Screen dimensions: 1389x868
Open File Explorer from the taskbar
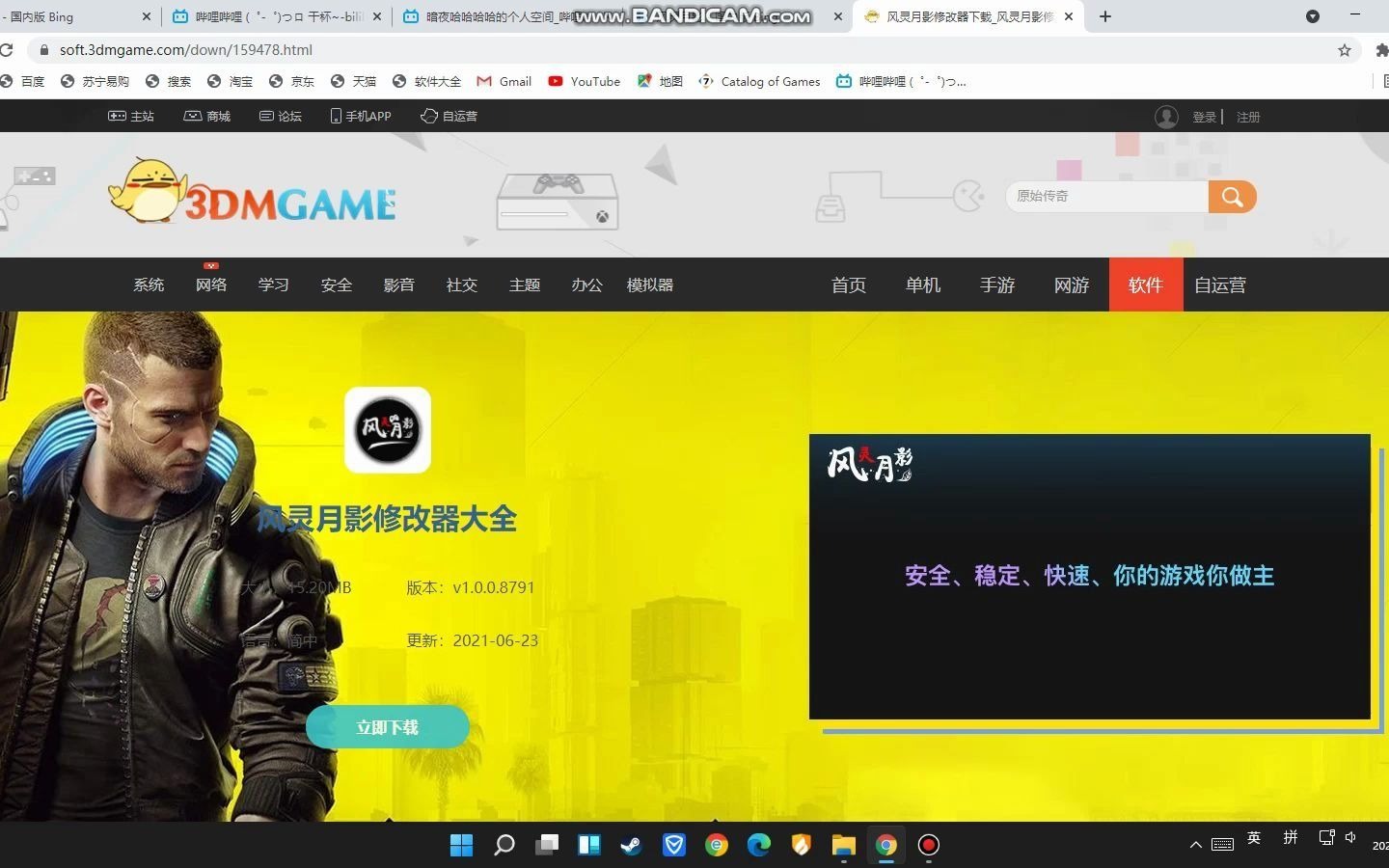click(x=844, y=845)
